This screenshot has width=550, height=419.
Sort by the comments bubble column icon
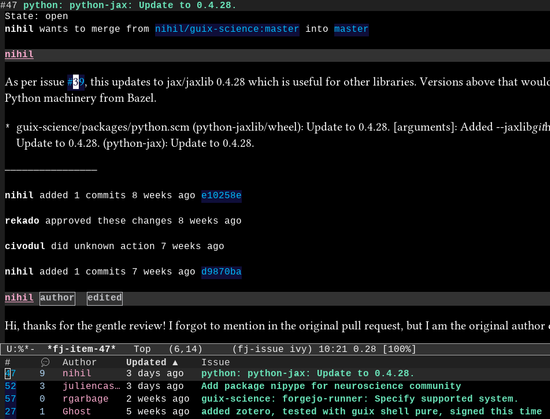point(45,362)
